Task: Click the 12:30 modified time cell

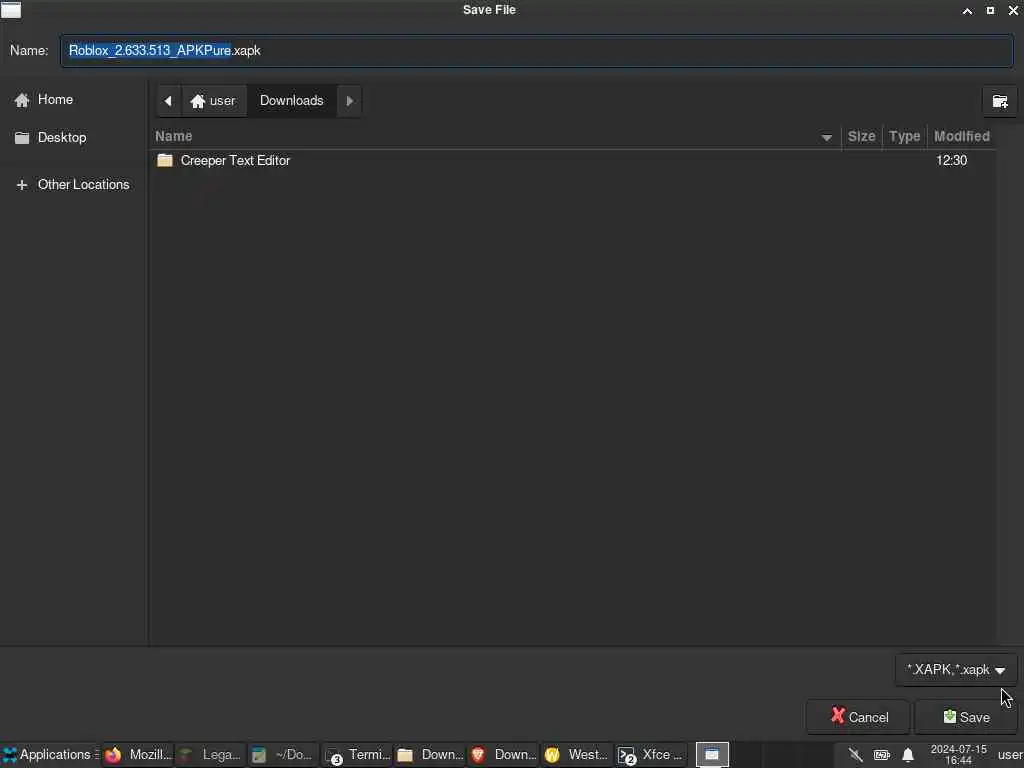Action: click(951, 160)
